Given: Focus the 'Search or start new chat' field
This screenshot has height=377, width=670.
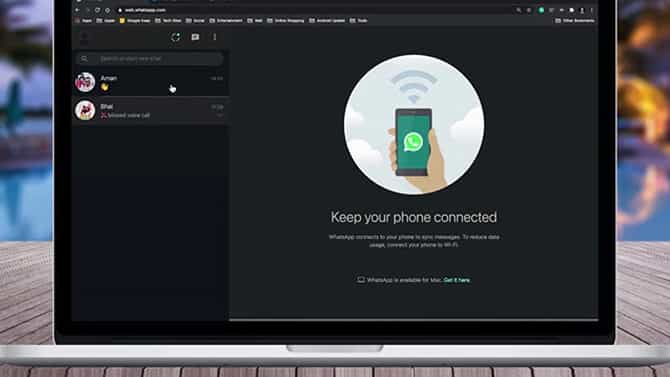Looking at the screenshot, I should tap(150, 59).
